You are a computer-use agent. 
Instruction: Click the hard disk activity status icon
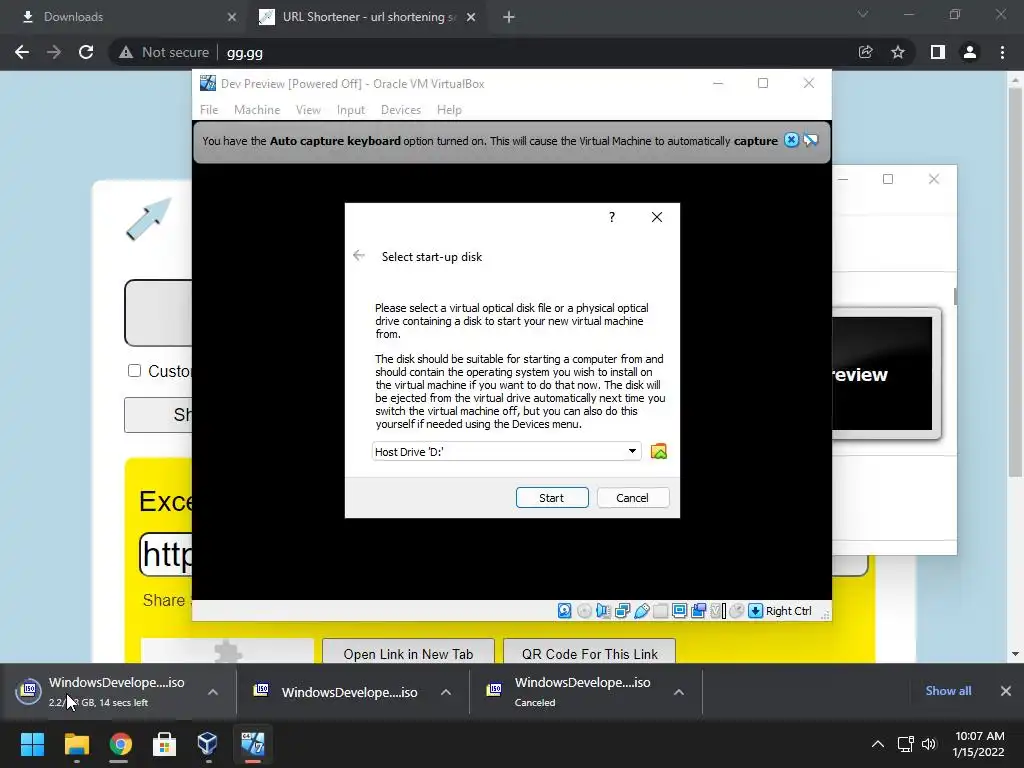[565, 611]
